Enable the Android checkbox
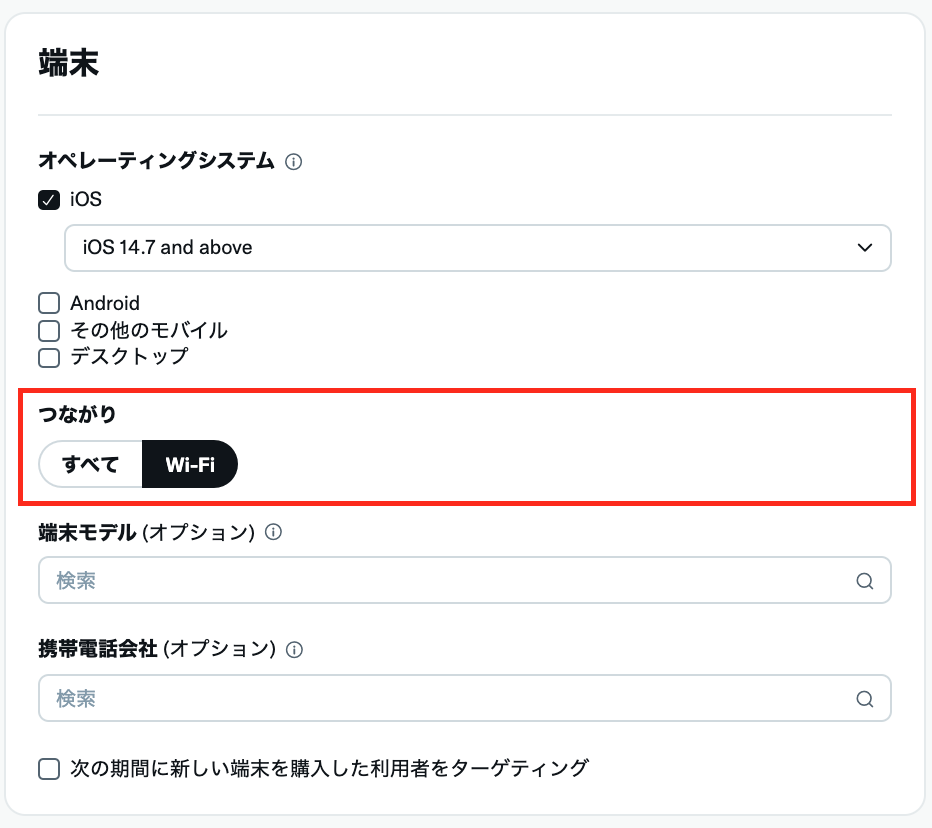This screenshot has width=932, height=828. tap(49, 303)
